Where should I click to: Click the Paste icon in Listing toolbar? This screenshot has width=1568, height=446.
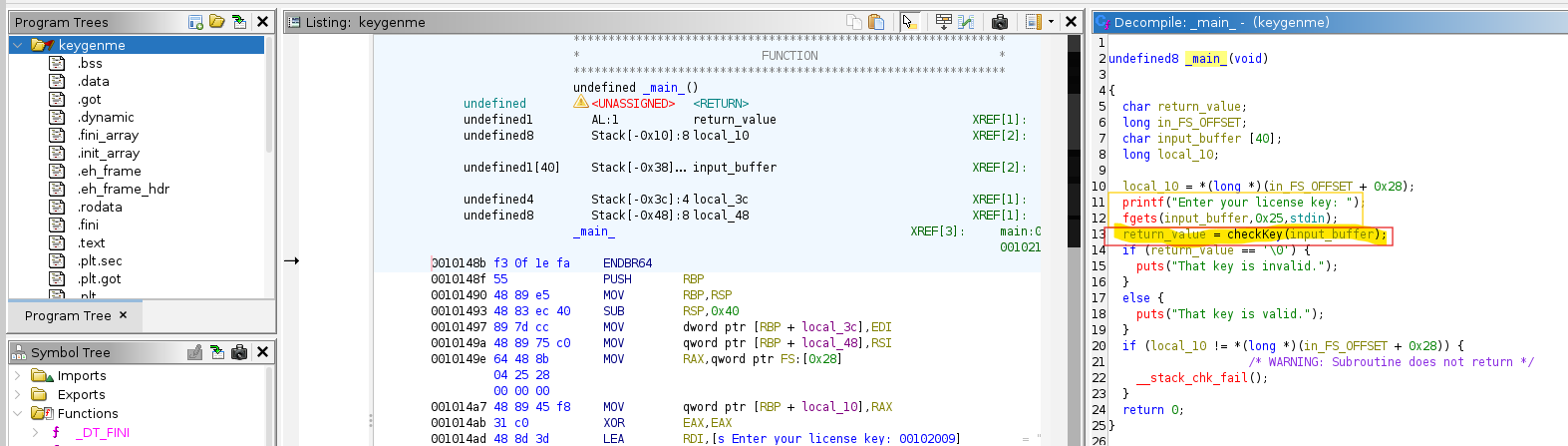876,21
